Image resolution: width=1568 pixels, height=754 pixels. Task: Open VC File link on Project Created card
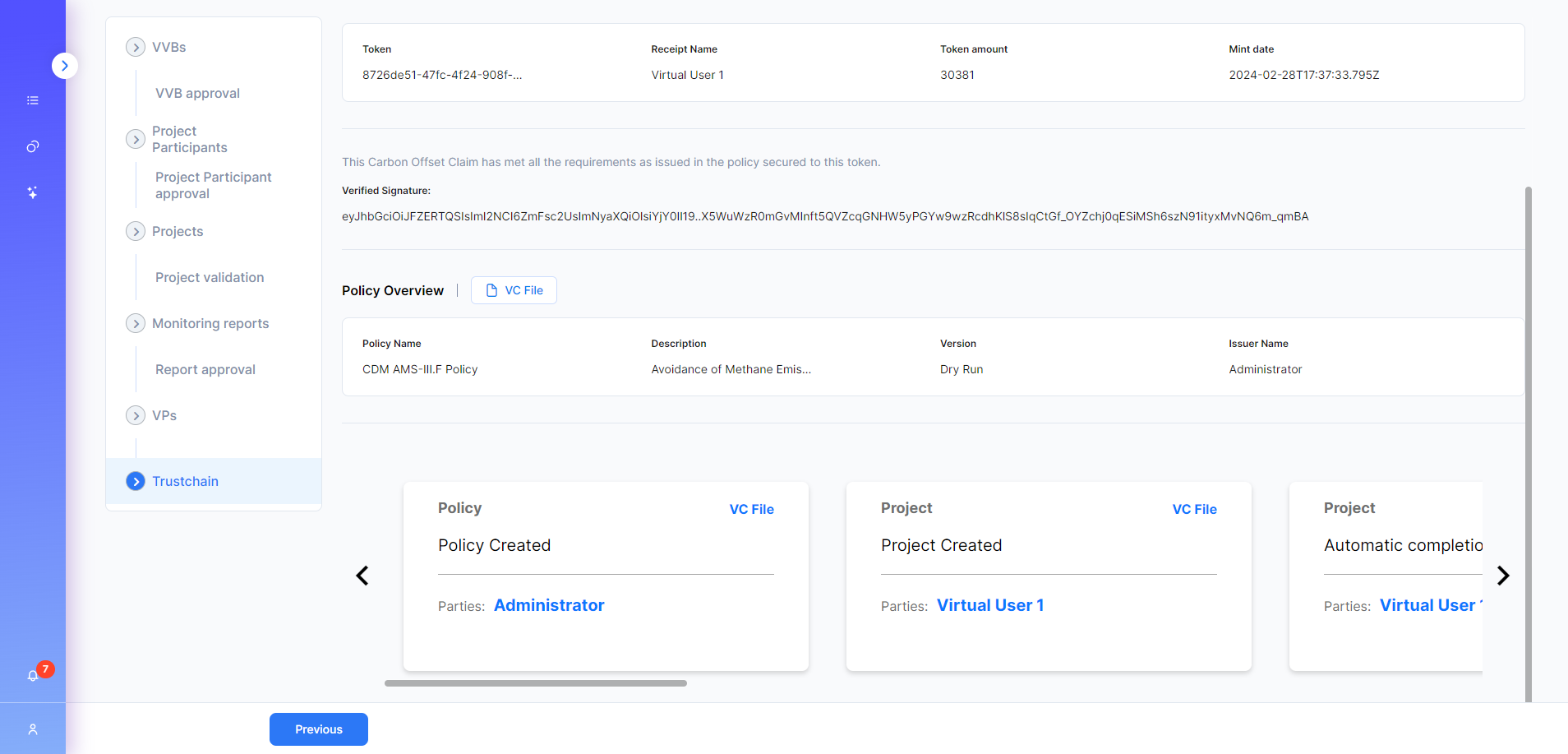[1194, 509]
